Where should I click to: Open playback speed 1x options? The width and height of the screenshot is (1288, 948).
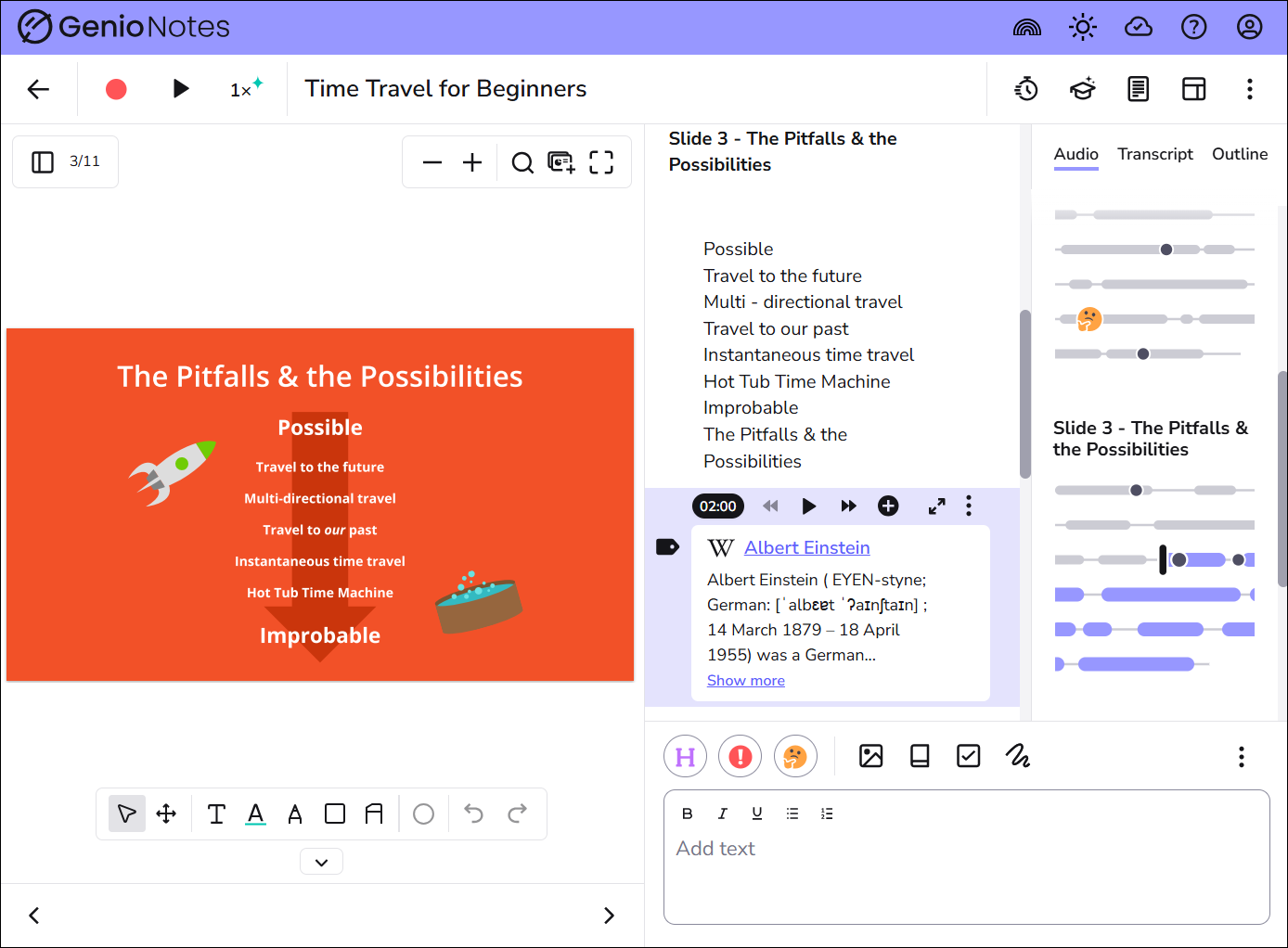(x=245, y=89)
